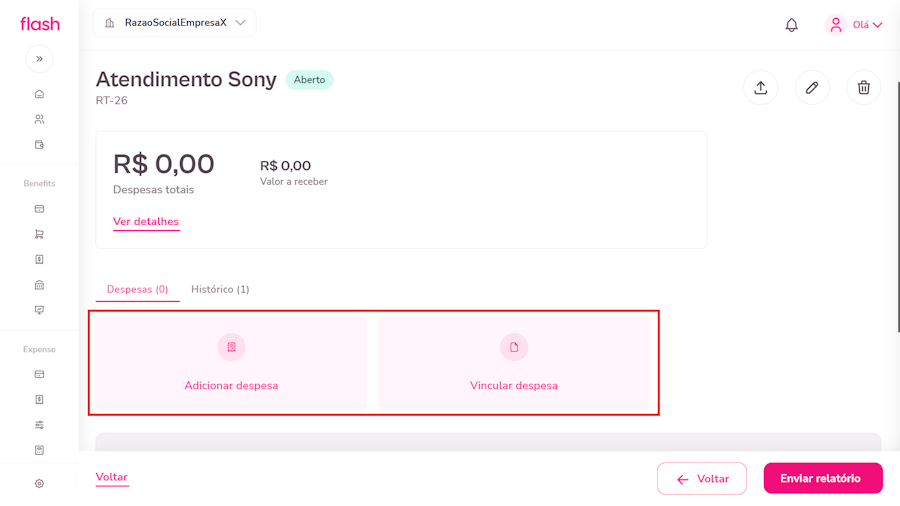900x506 pixels.
Task: Click the bank building icon under Benefits
Action: (39, 284)
